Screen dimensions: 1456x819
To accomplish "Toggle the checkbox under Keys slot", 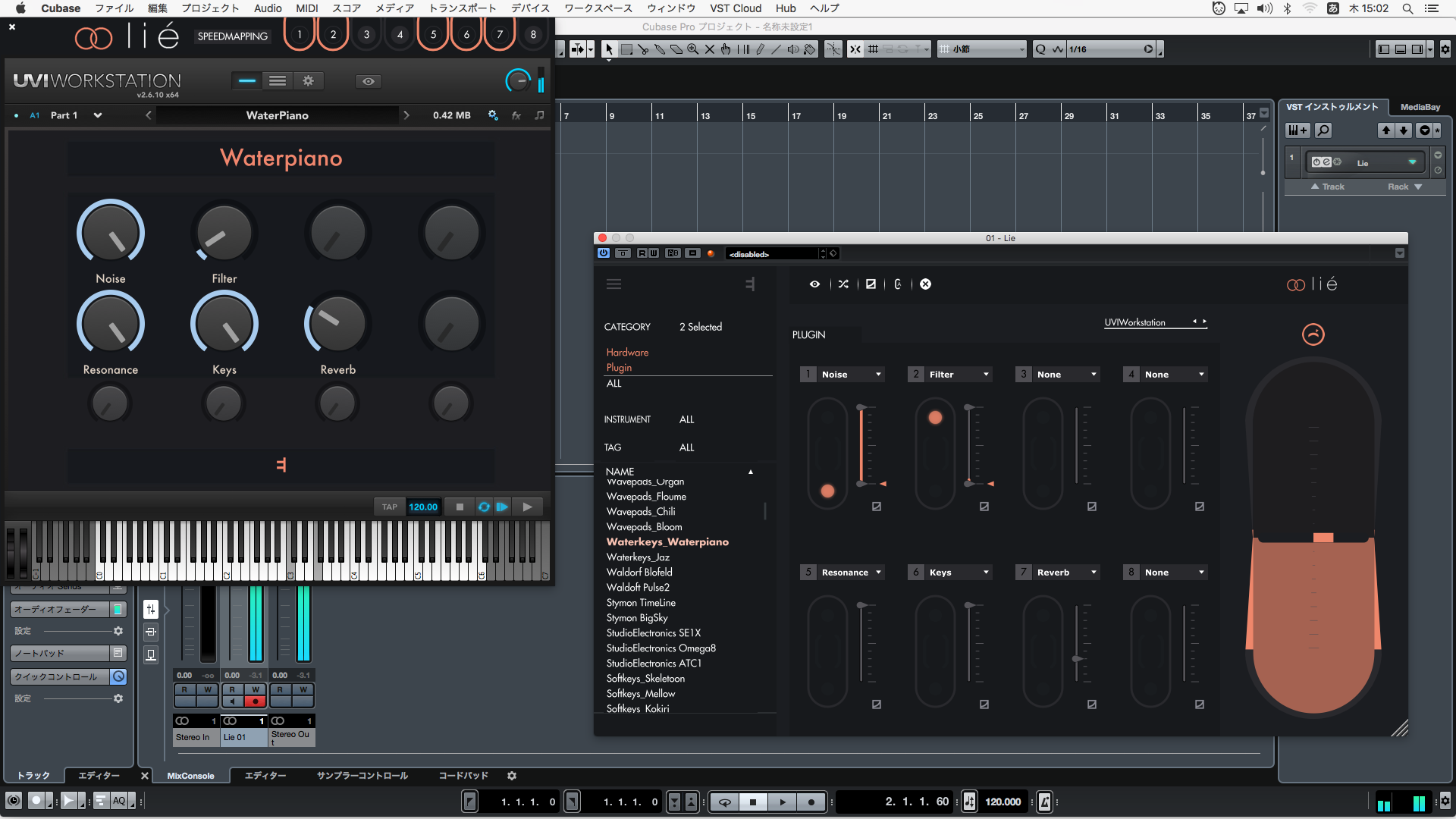I will [x=984, y=704].
